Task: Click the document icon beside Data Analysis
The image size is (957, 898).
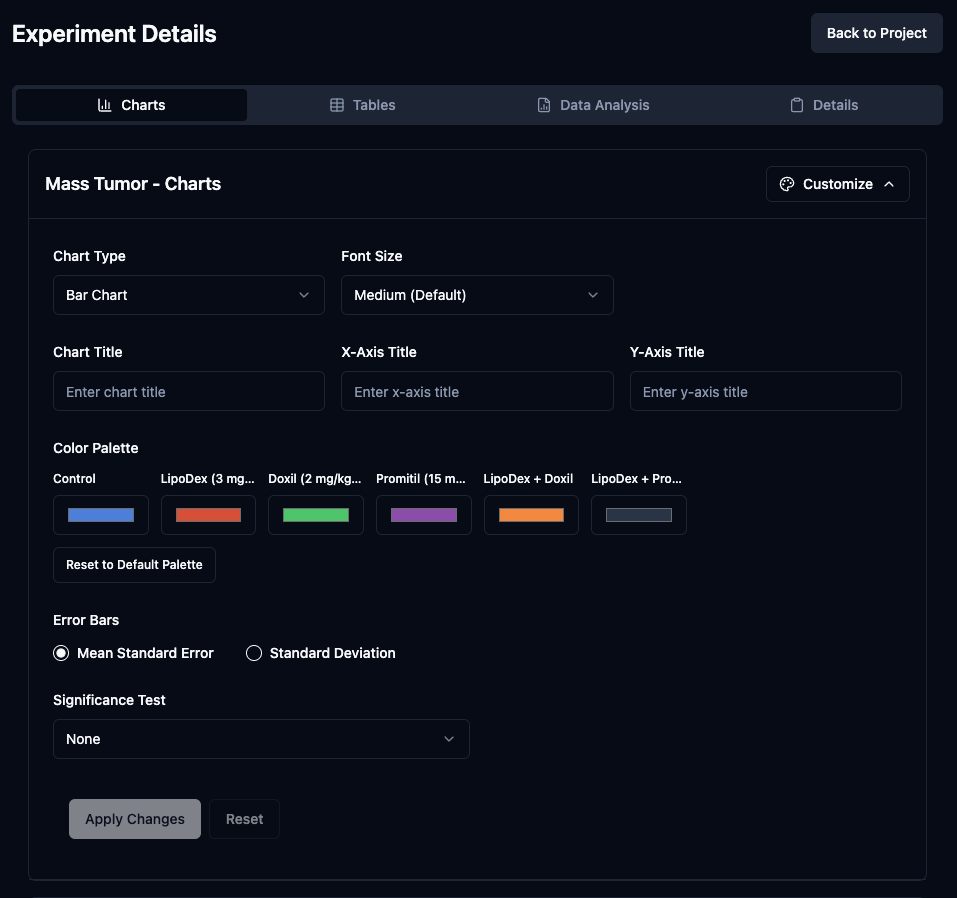Action: pyautogui.click(x=544, y=105)
